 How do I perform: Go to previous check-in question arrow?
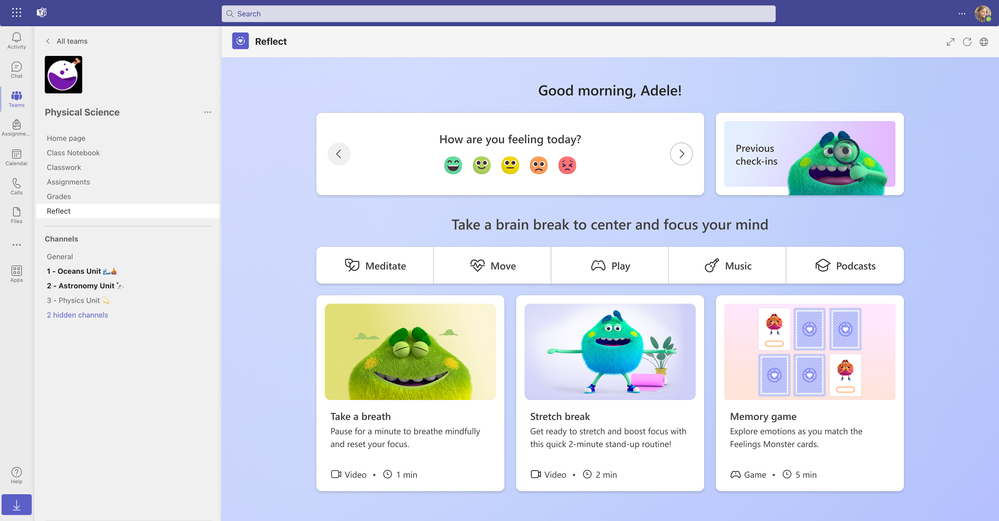click(x=339, y=154)
